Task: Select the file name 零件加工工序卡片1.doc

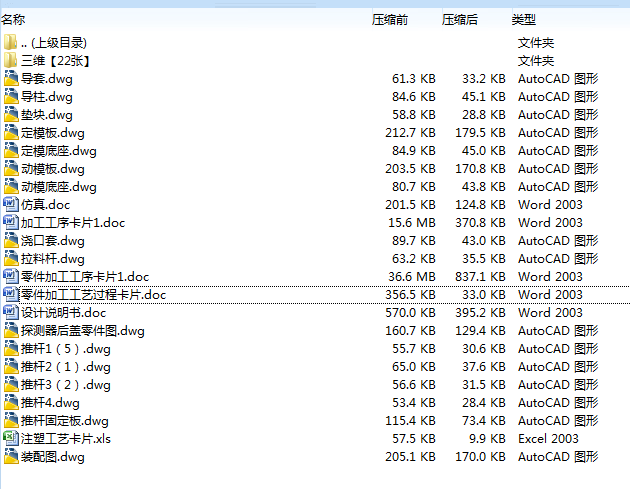Action: [x=85, y=277]
